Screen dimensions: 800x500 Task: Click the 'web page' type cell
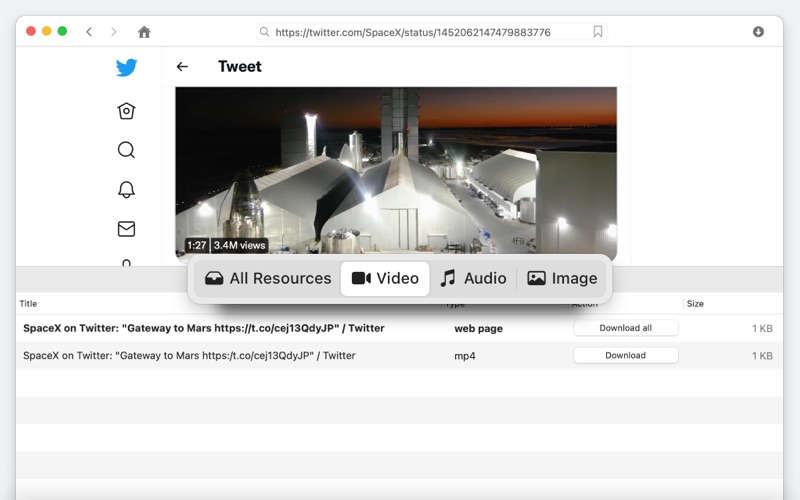point(479,329)
